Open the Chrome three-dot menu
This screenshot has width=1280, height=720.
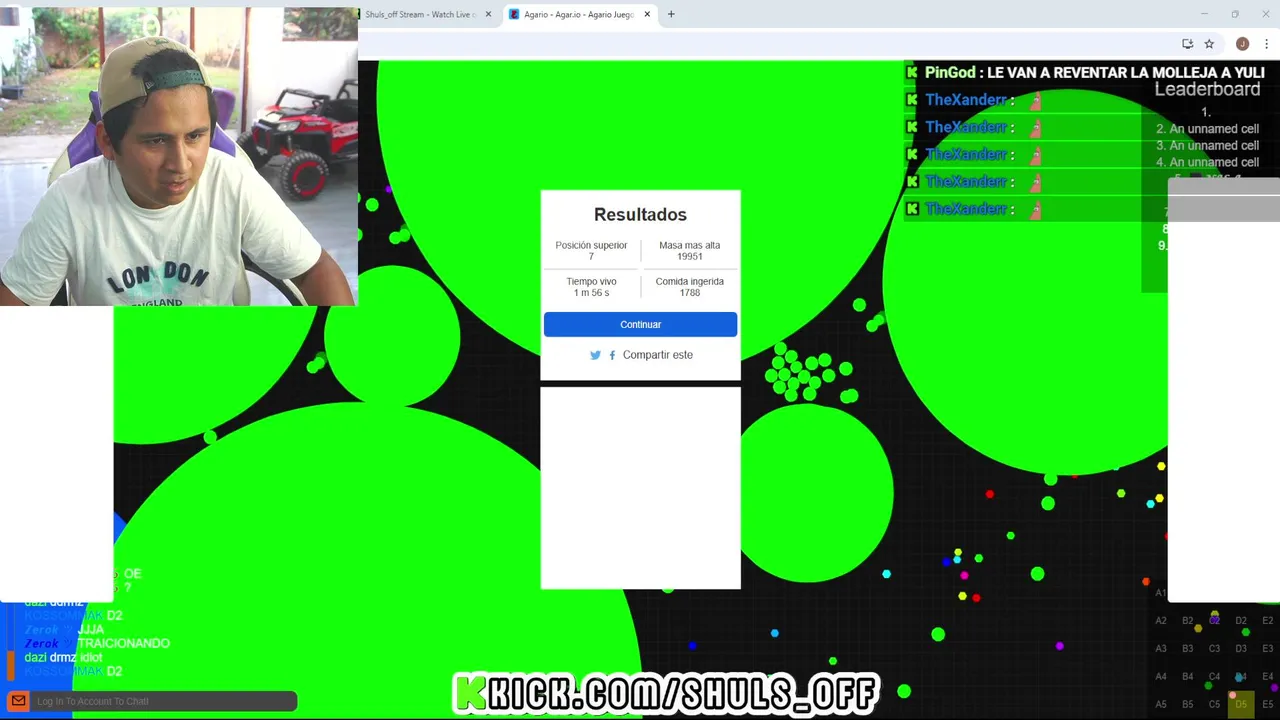(1266, 44)
